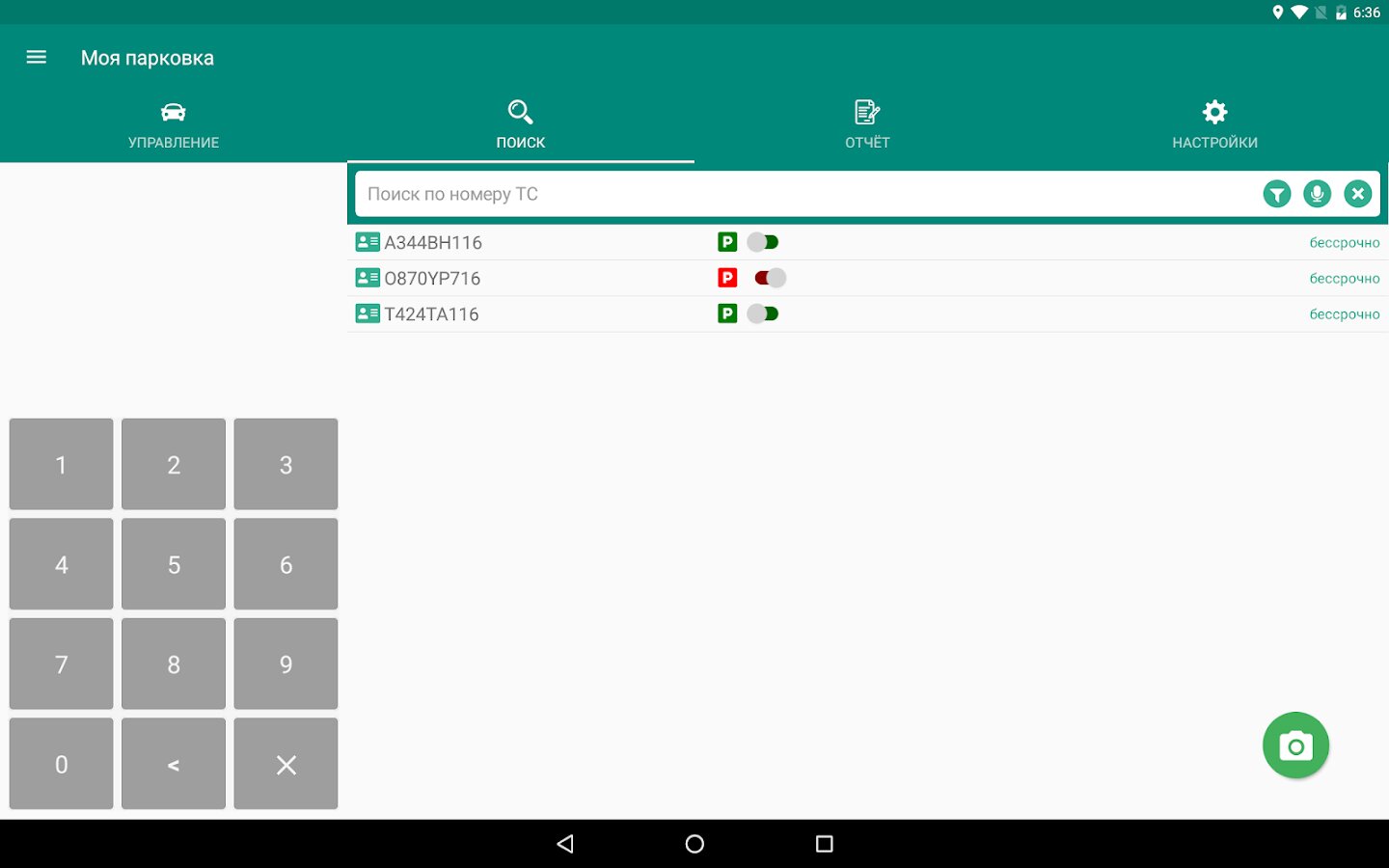Viewport: 1389px width, 868px height.
Task: Clear the search field with X icon
Action: coord(1358,194)
